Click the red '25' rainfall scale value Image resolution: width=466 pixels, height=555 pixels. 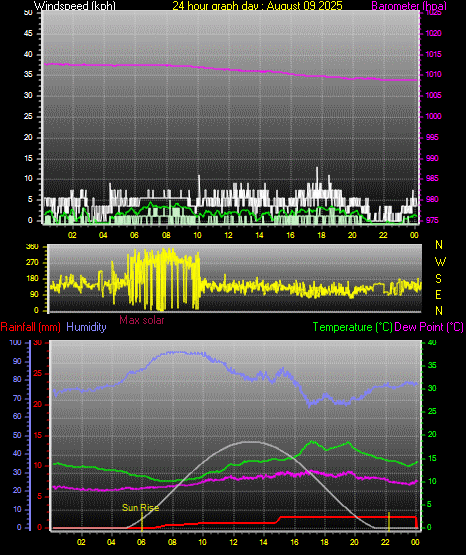38,373
